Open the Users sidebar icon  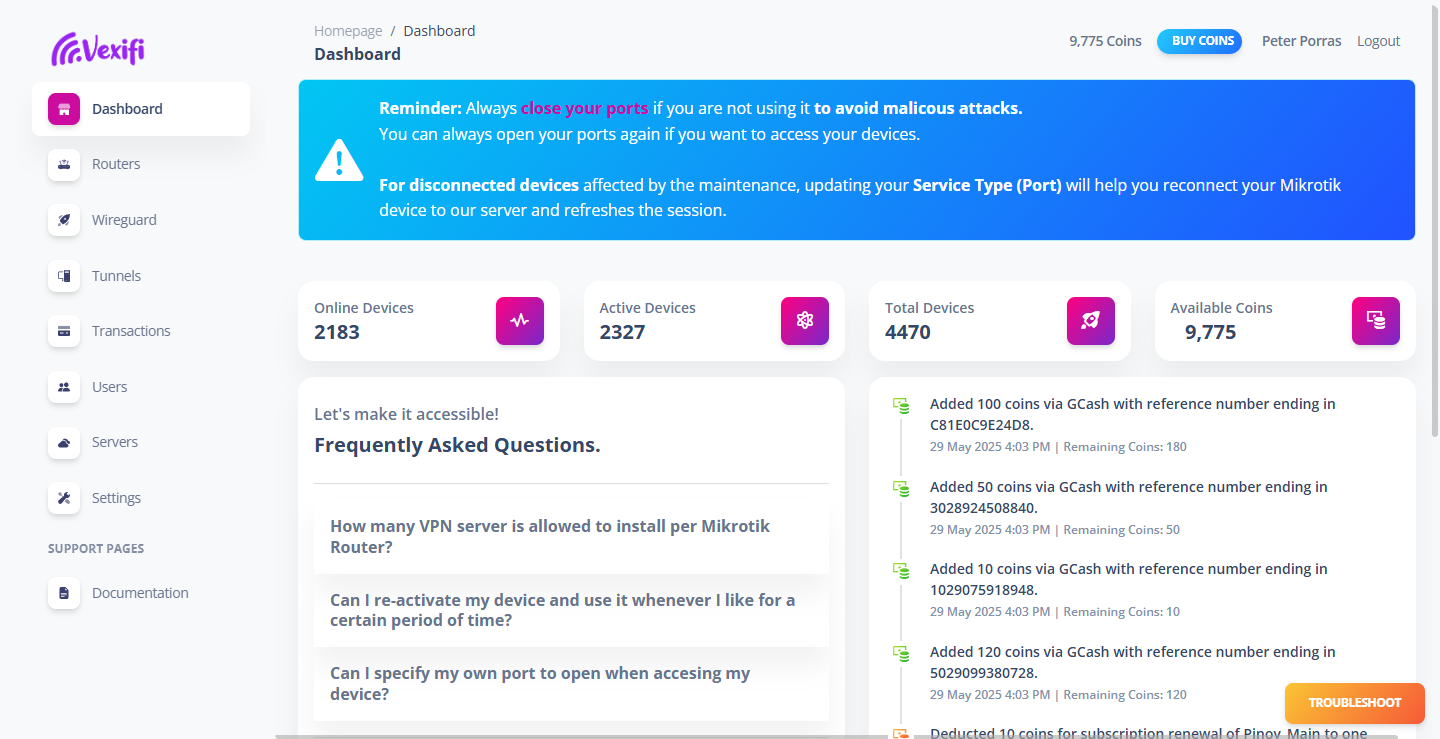(x=64, y=387)
